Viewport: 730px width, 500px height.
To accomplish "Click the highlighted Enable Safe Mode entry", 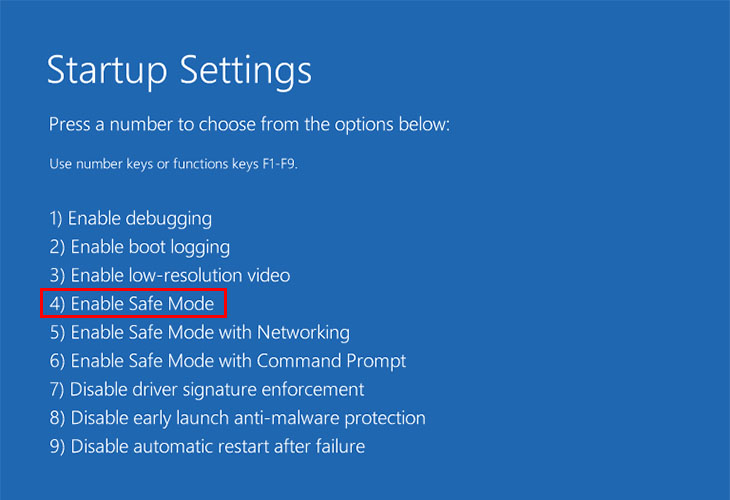I will [x=132, y=304].
